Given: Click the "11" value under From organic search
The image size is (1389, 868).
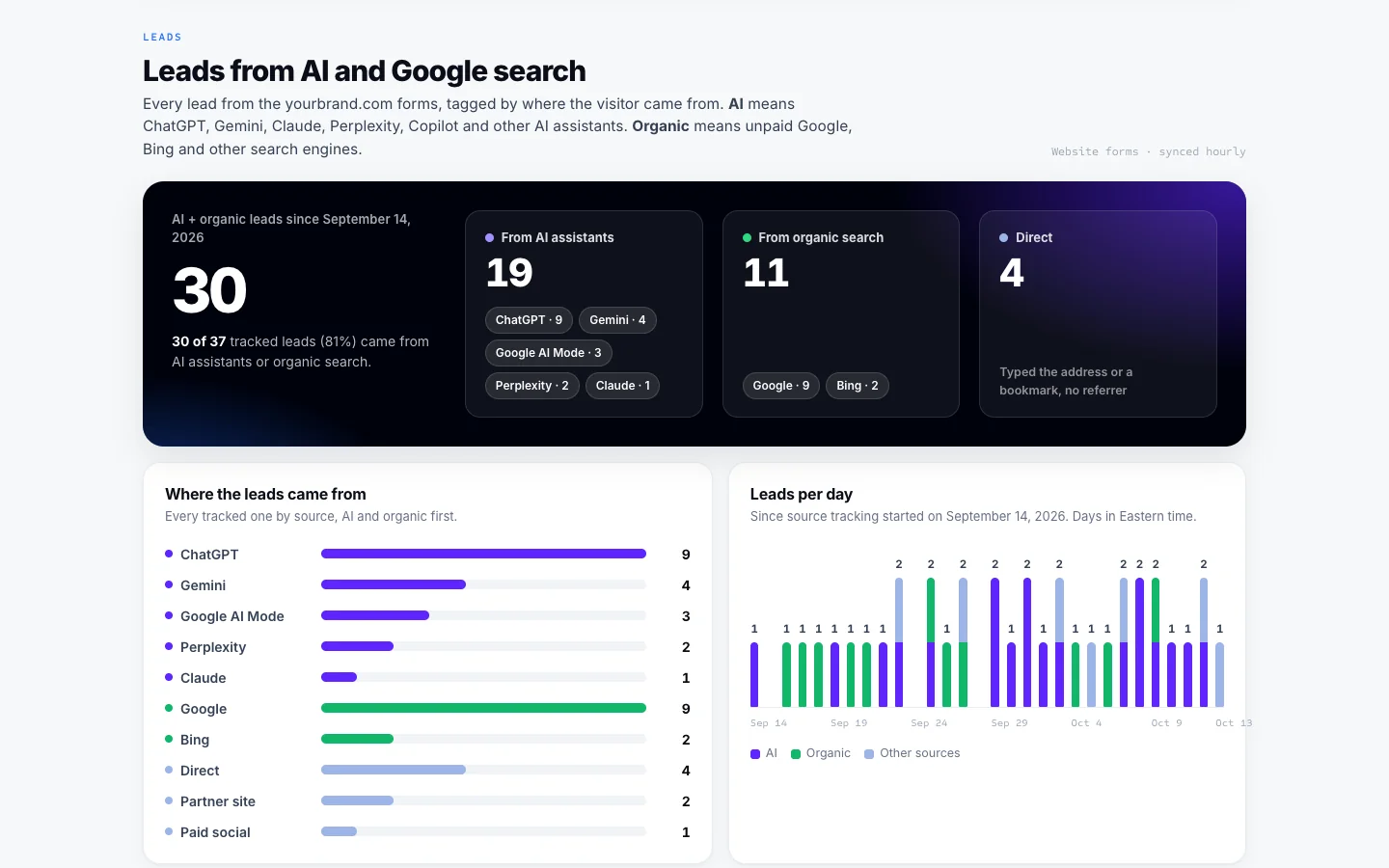Looking at the screenshot, I should point(766,273).
